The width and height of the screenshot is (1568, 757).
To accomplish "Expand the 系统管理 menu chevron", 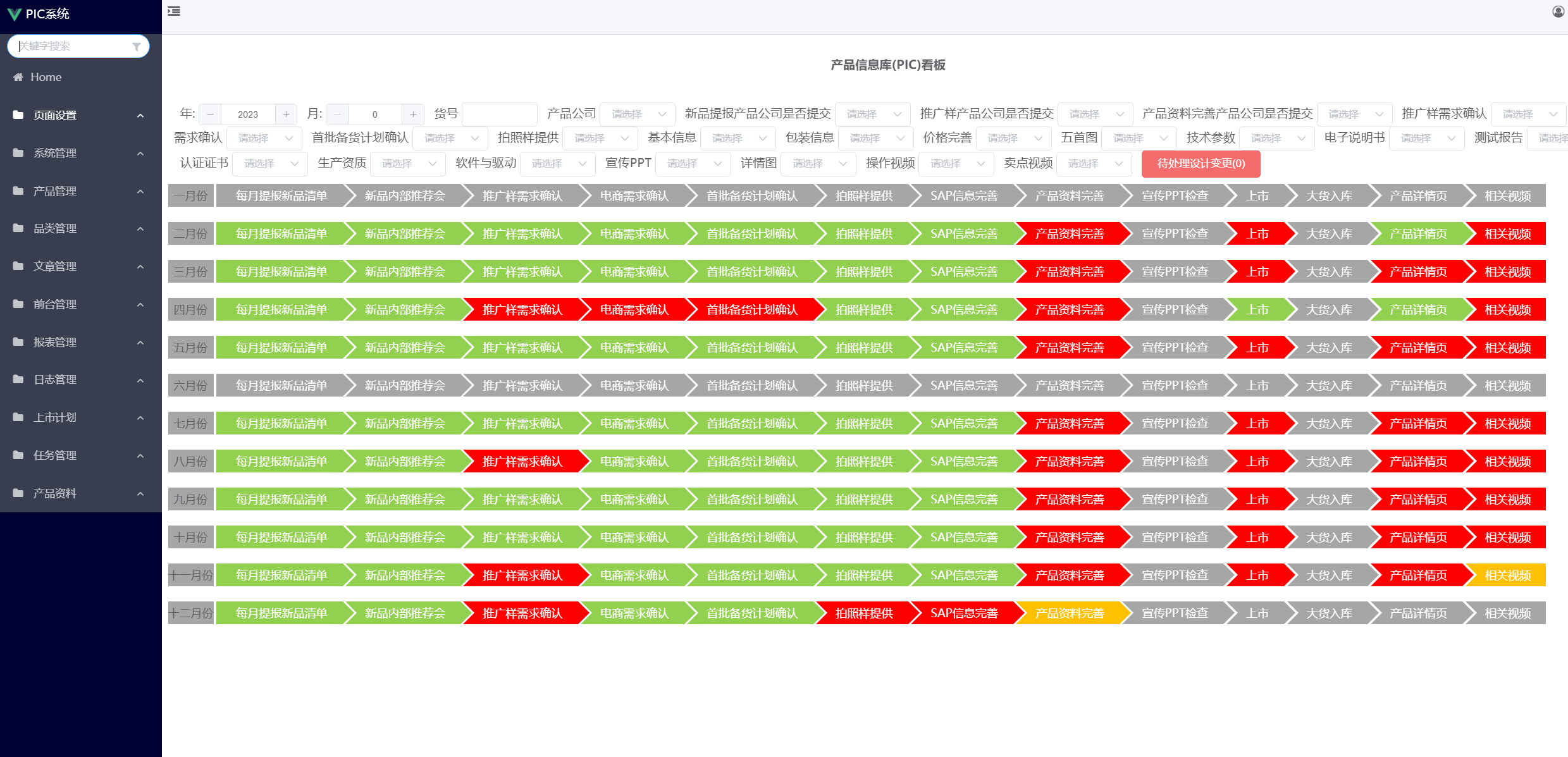I will [x=140, y=154].
